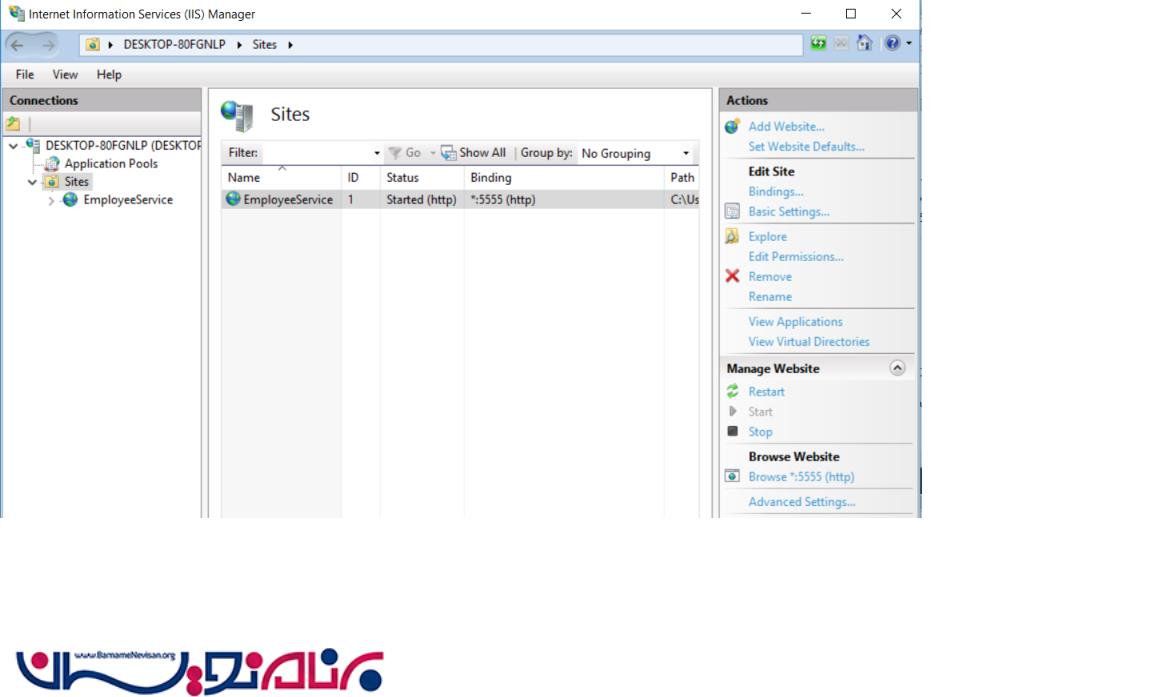Screen dimensions: 1153x697
Task: Click the Show All icon in filter bar
Action: 449,153
